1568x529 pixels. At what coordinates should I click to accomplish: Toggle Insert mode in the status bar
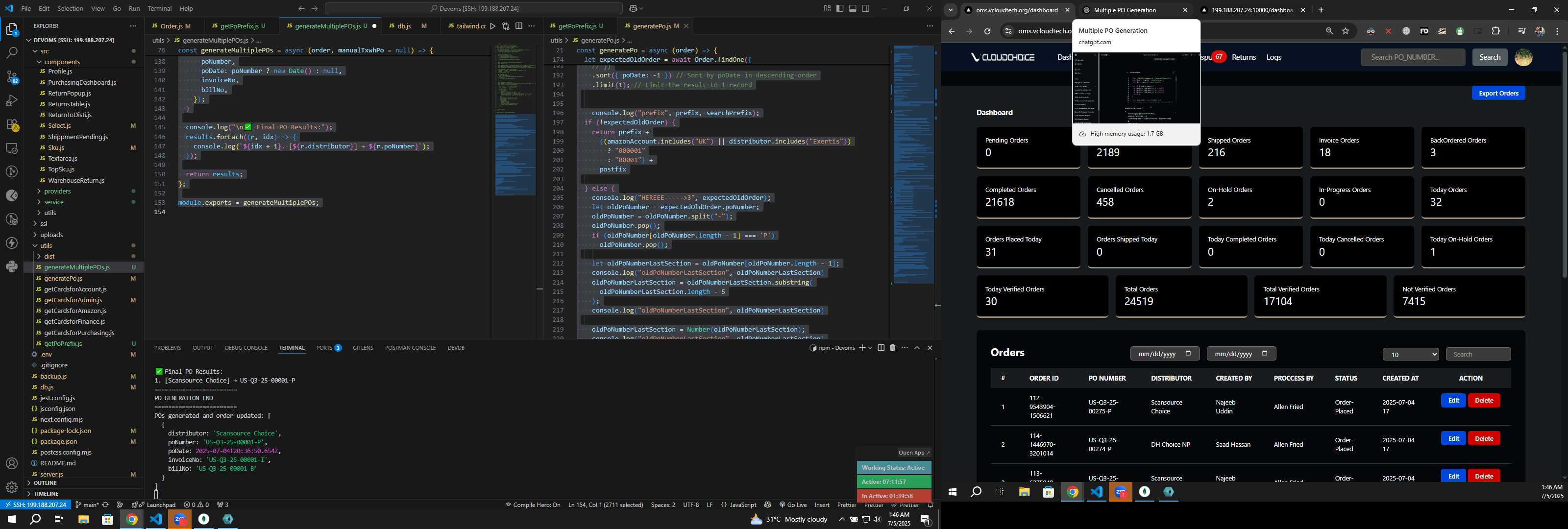click(x=822, y=505)
